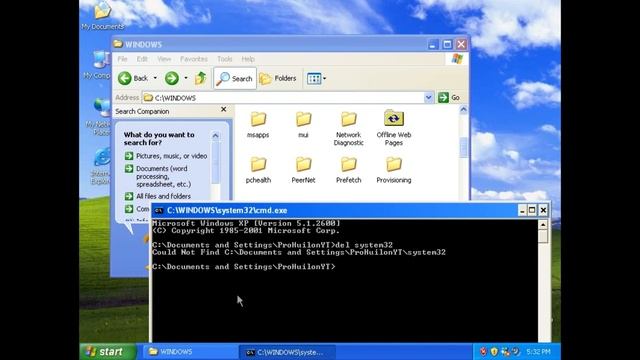This screenshot has height=360, width=640.
Task: Open the Forward history dropdown arrow
Action: (x=186, y=78)
